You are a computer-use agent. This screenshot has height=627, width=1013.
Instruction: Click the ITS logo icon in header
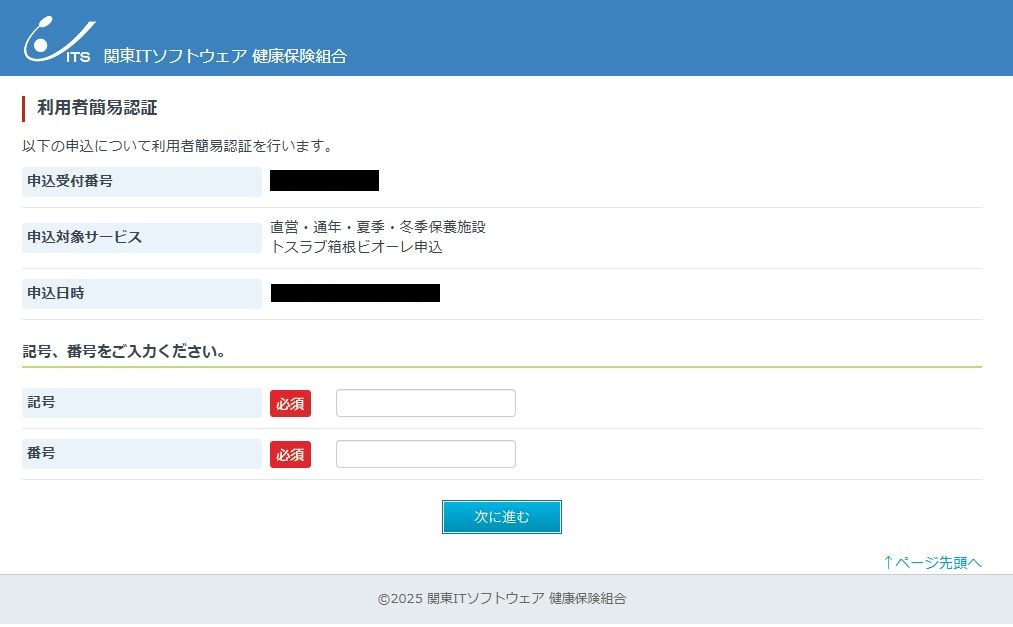[x=59, y=40]
